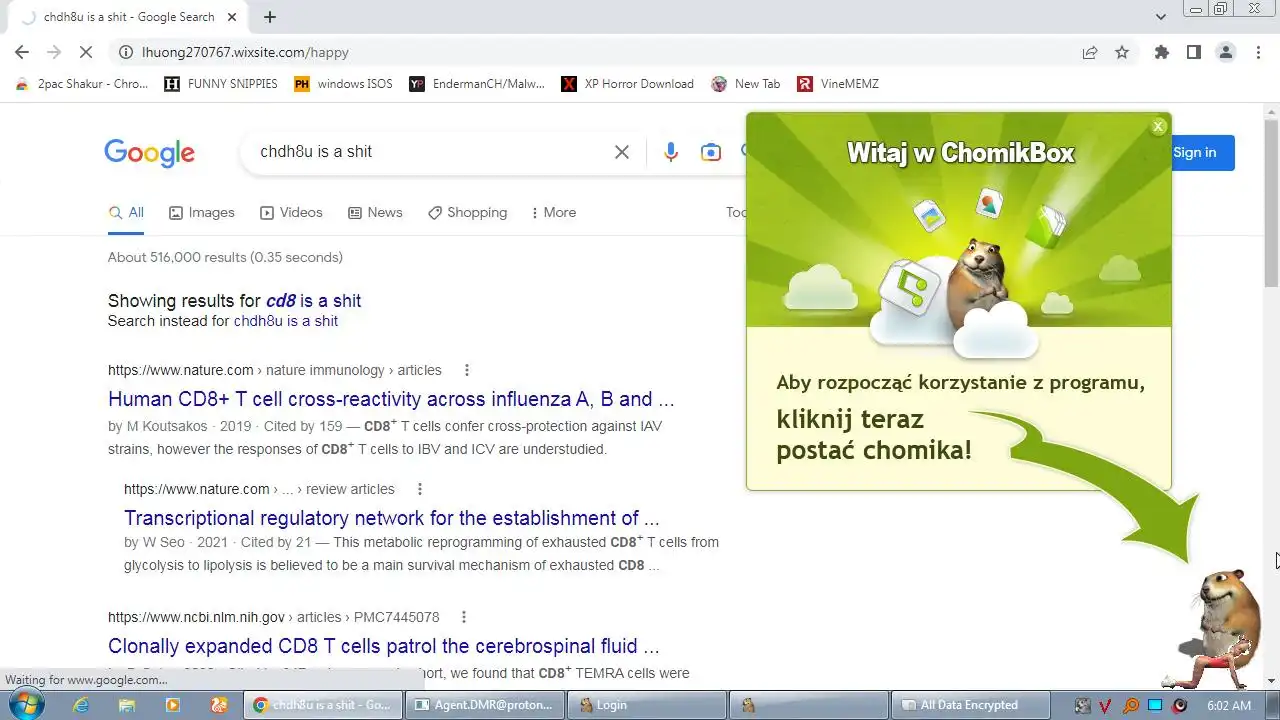Toggle the Chrome side panel icon
The image size is (1280, 720).
click(x=1193, y=52)
